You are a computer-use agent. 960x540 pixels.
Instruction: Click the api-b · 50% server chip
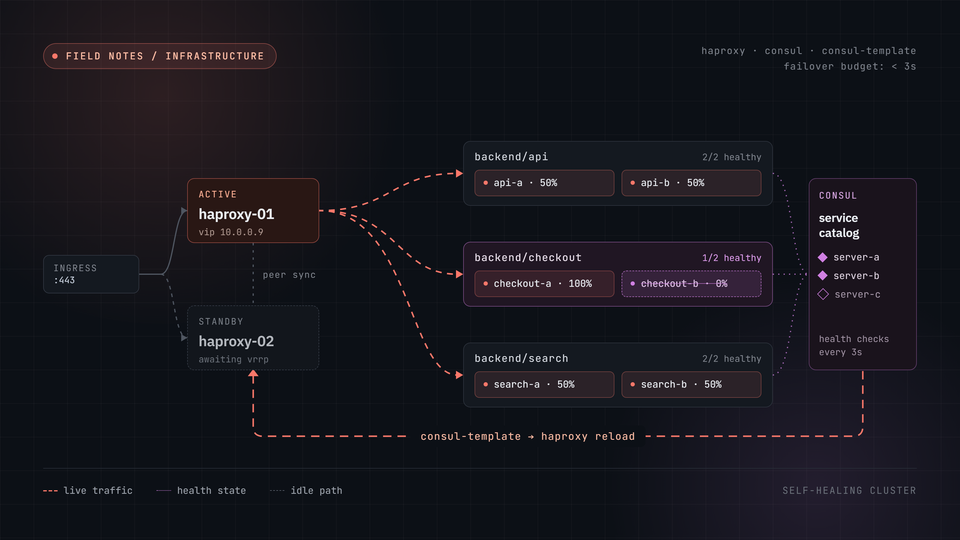point(691,183)
